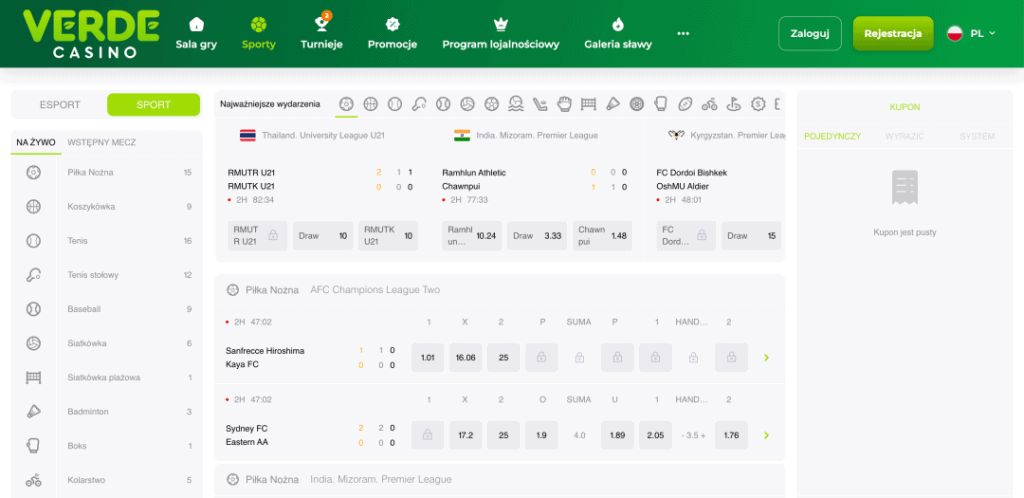Switch to the WSTĘPNY MECZ tab
The image size is (1024, 498).
(x=102, y=142)
